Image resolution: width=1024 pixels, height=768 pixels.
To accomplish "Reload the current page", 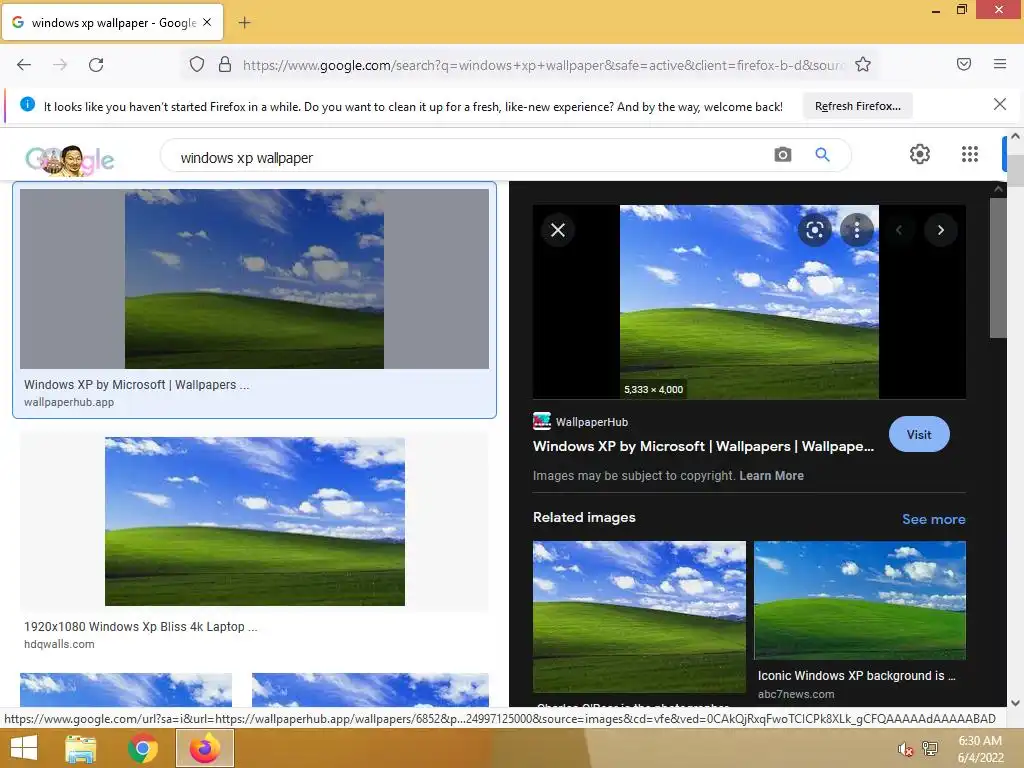I will pyautogui.click(x=96, y=65).
